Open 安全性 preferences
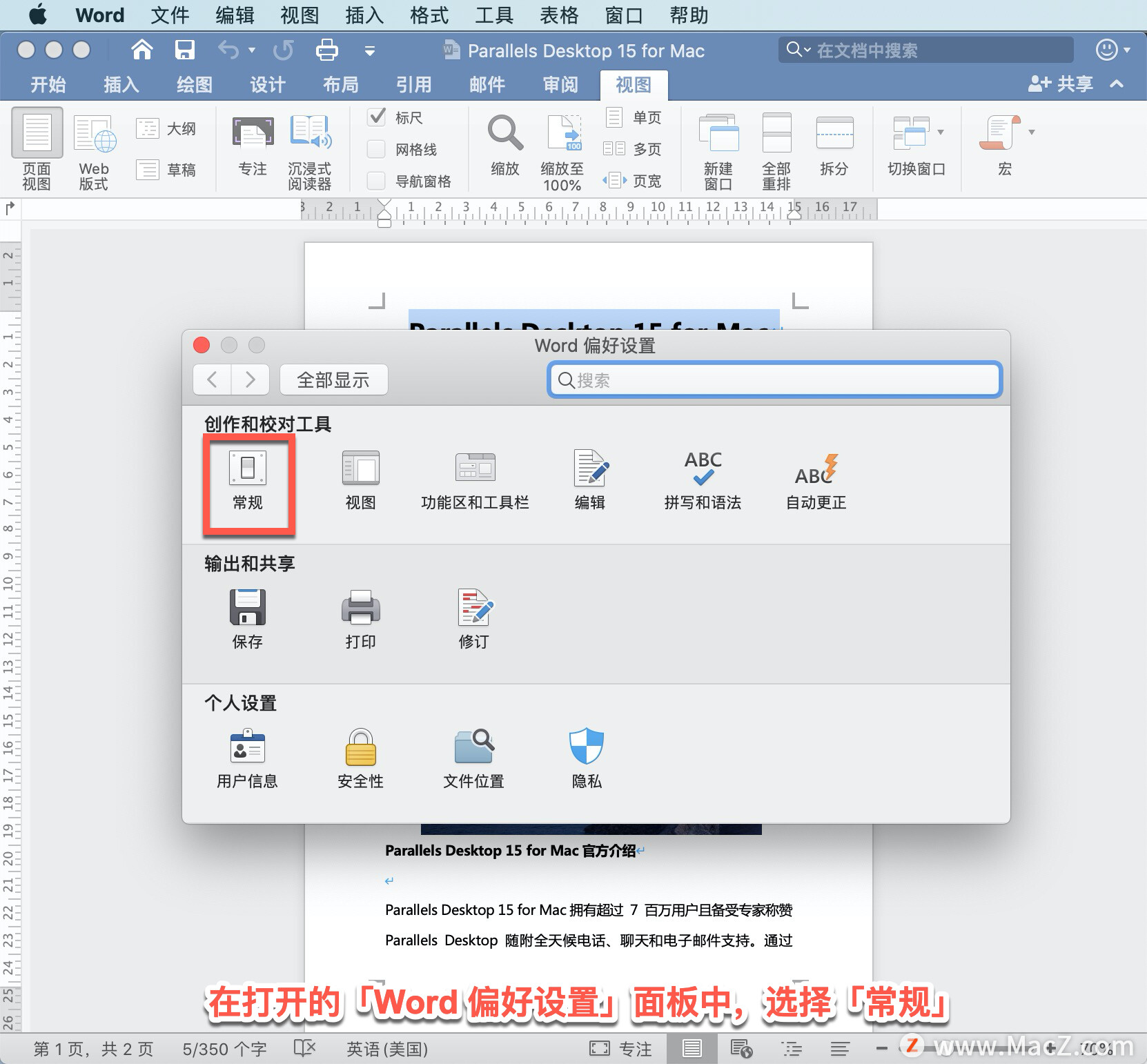This screenshot has width=1147, height=1064. (x=360, y=759)
